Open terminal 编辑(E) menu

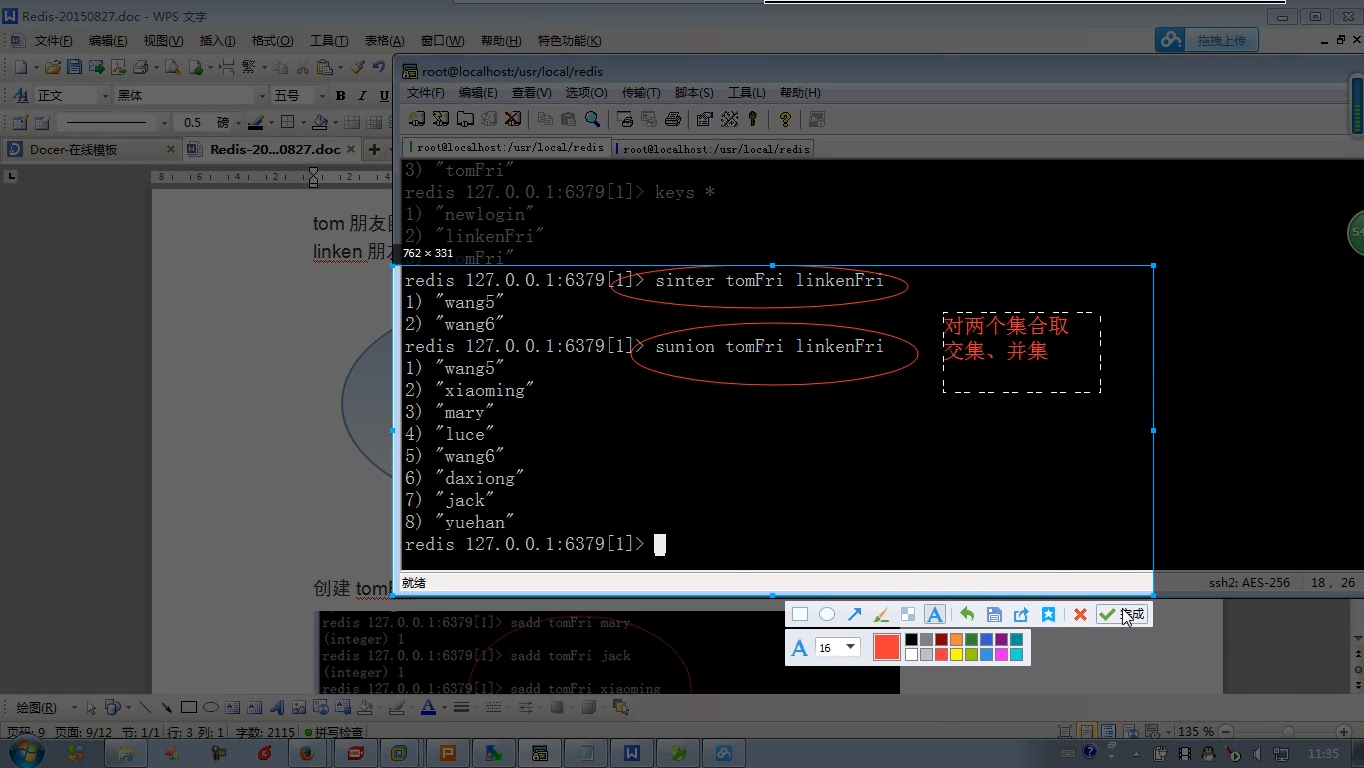(x=478, y=93)
